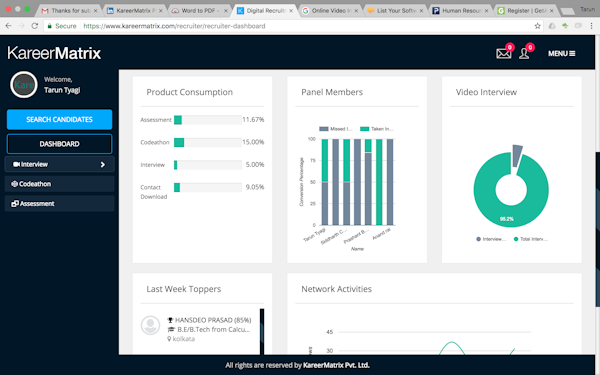Click the user notifications icon
Viewport: 600px width, 375px height.
[524, 53]
